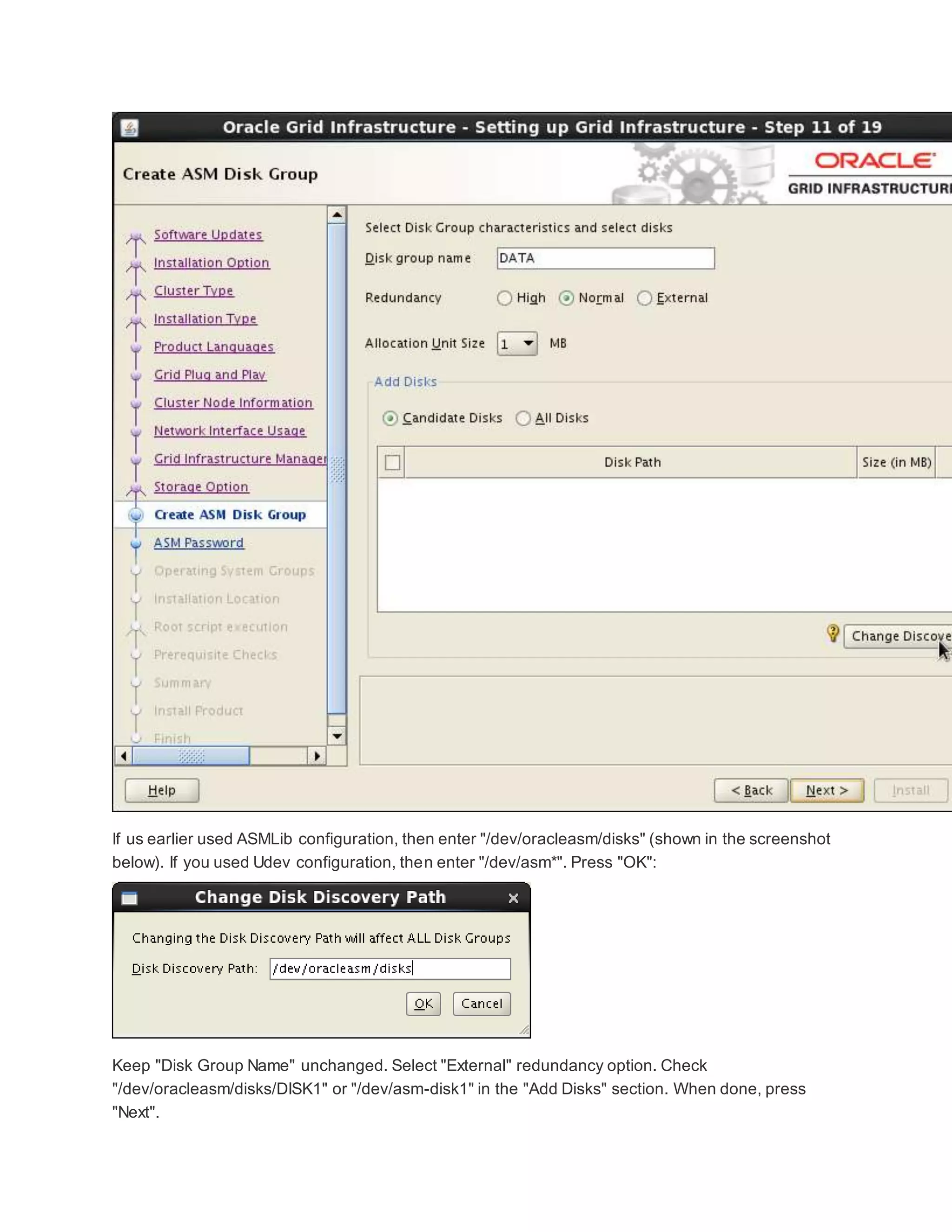Viewport: 952px width, 1232px height.
Task: Click the Next button
Action: click(x=827, y=790)
